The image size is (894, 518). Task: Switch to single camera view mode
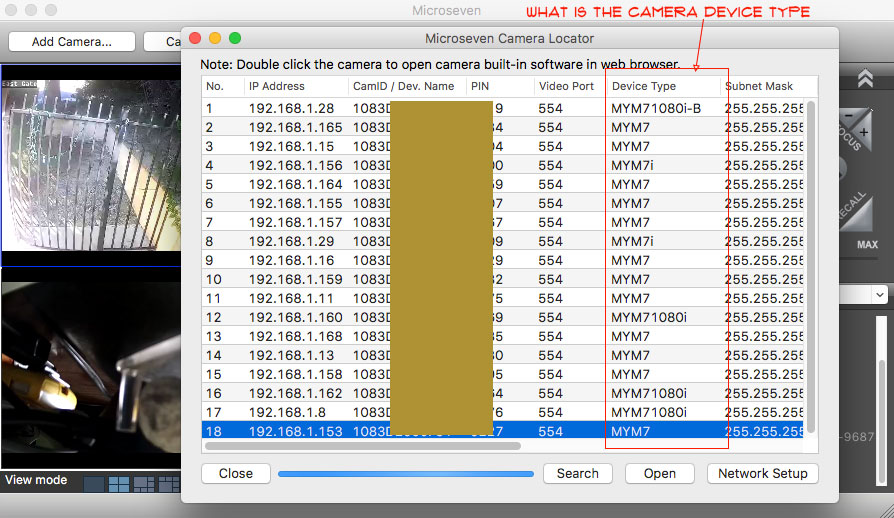[x=94, y=484]
